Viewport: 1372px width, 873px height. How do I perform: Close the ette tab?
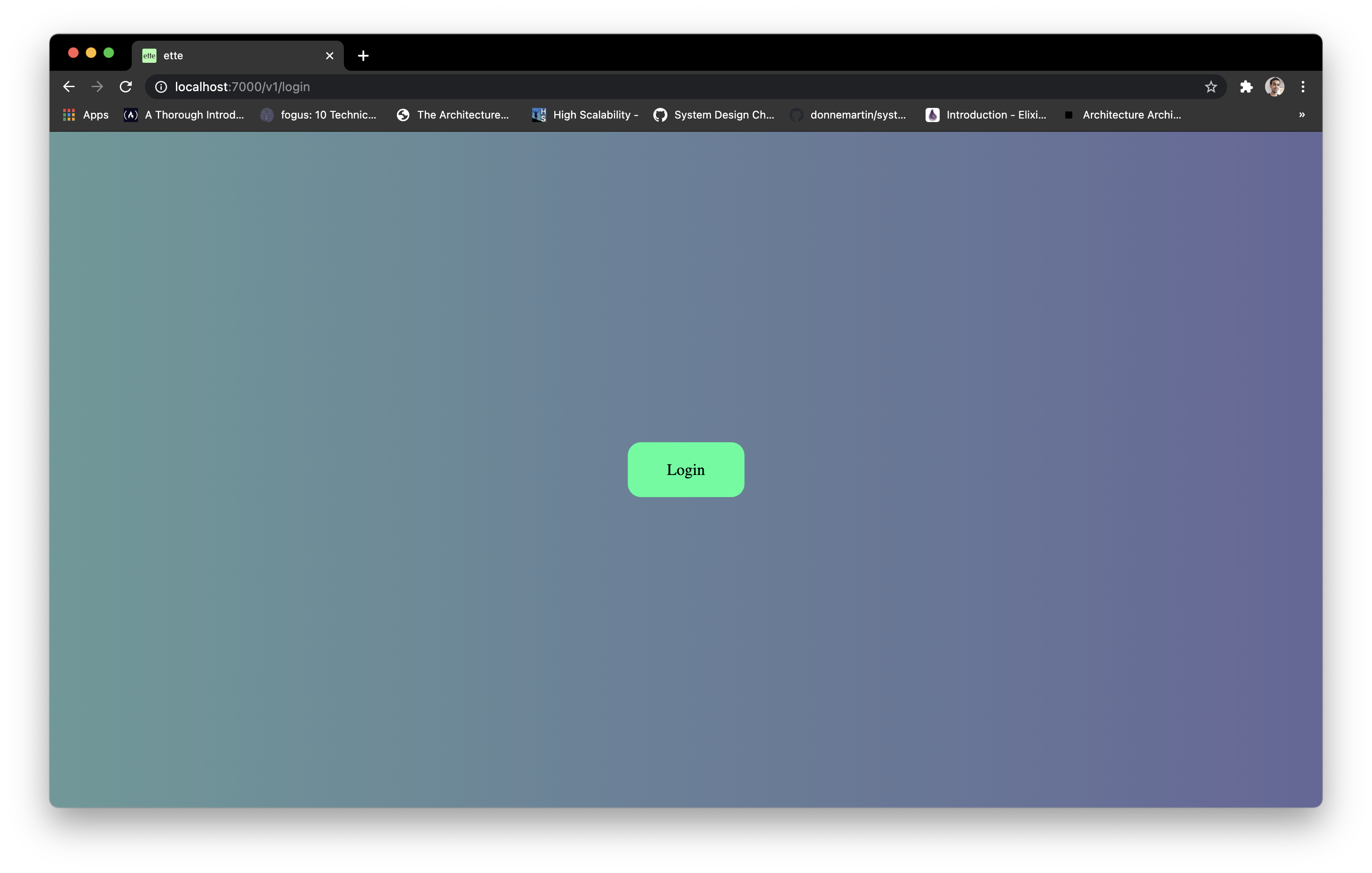[x=329, y=56]
